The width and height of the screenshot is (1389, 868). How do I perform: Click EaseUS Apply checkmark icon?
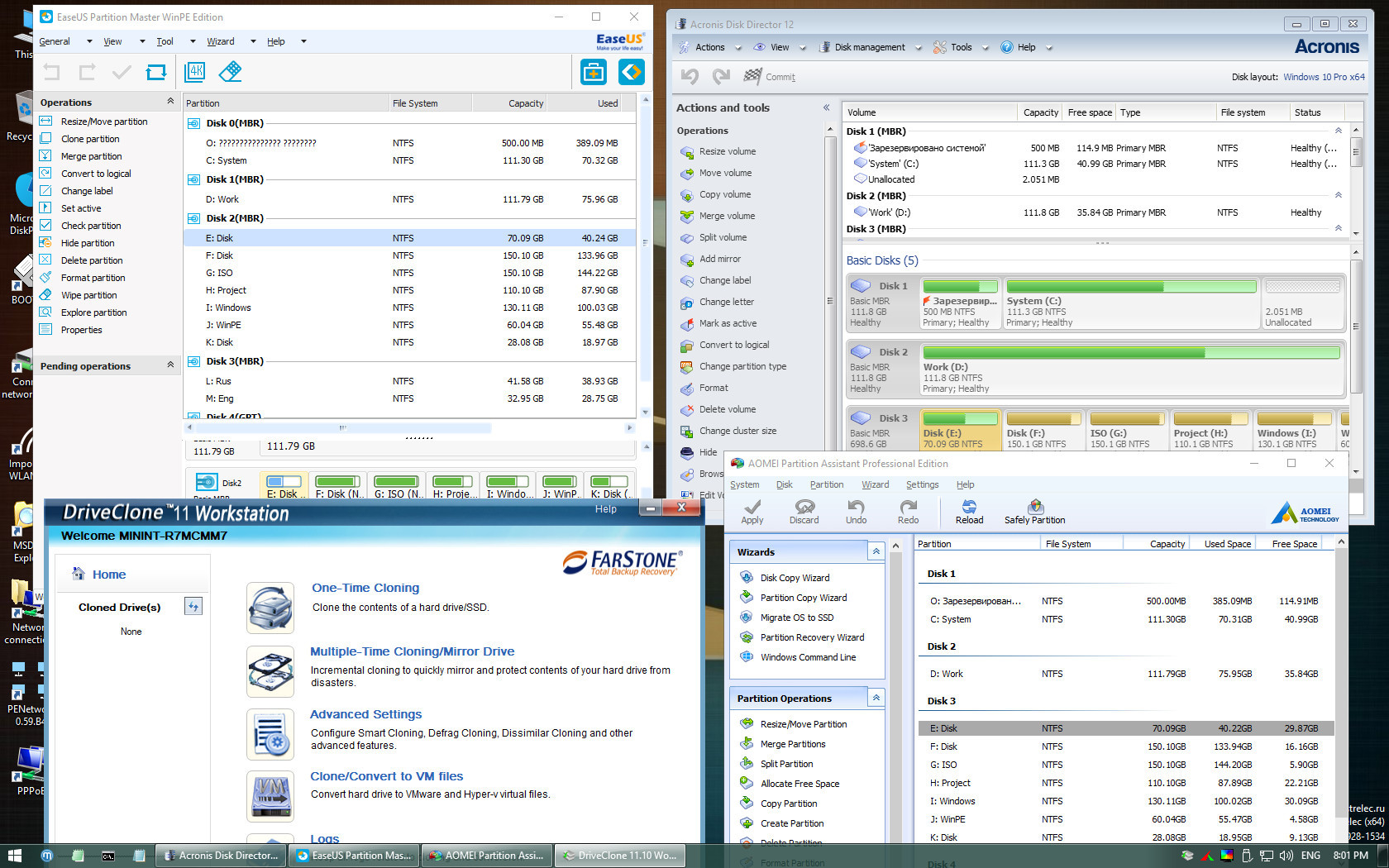[122, 73]
